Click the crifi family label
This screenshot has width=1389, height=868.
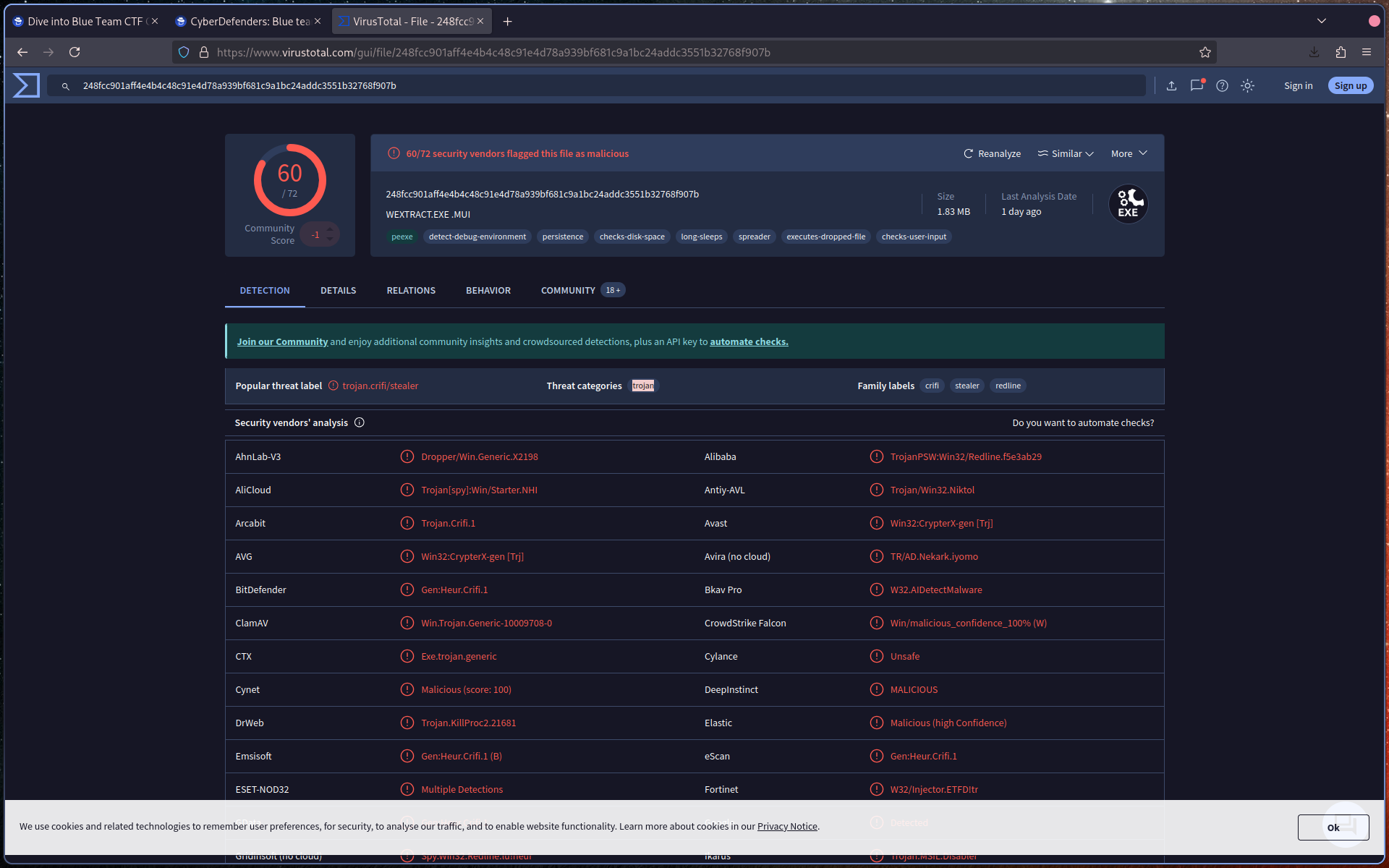pyautogui.click(x=932, y=386)
